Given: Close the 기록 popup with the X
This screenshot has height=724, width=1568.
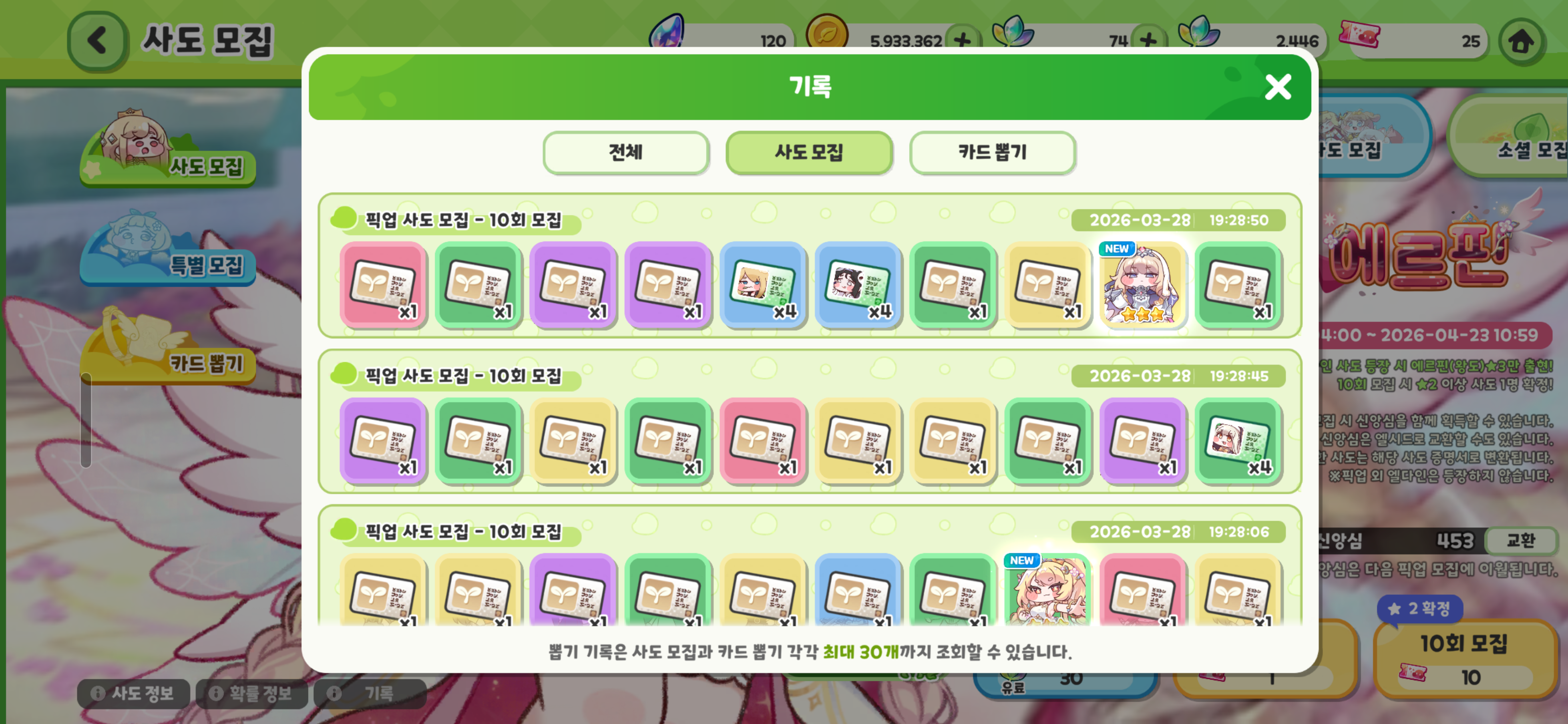Looking at the screenshot, I should pyautogui.click(x=1277, y=87).
